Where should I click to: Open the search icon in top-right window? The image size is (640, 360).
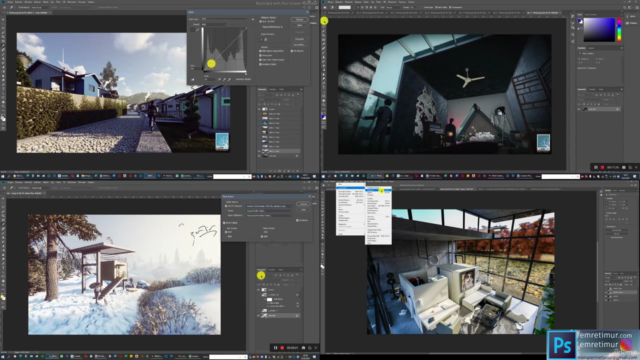point(624,7)
